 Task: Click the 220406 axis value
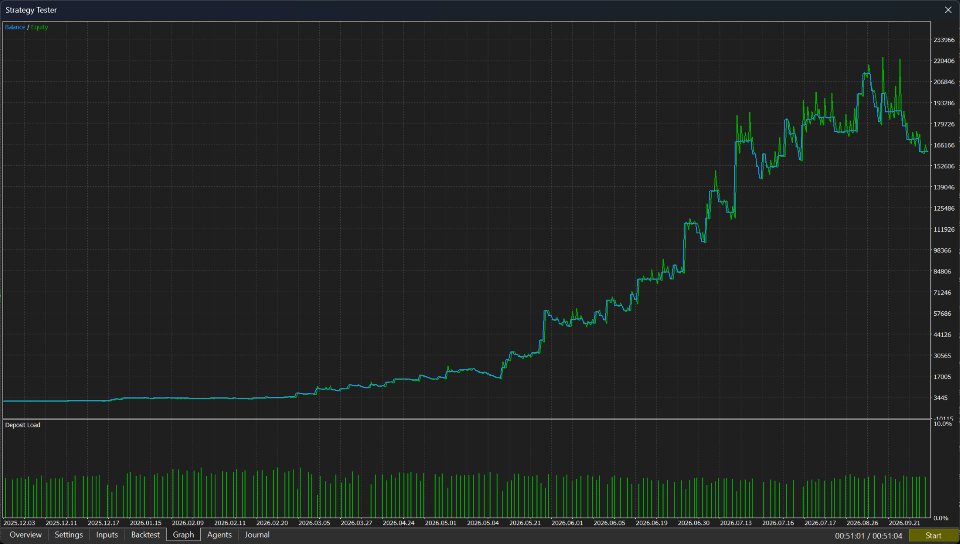pyautogui.click(x=943, y=61)
